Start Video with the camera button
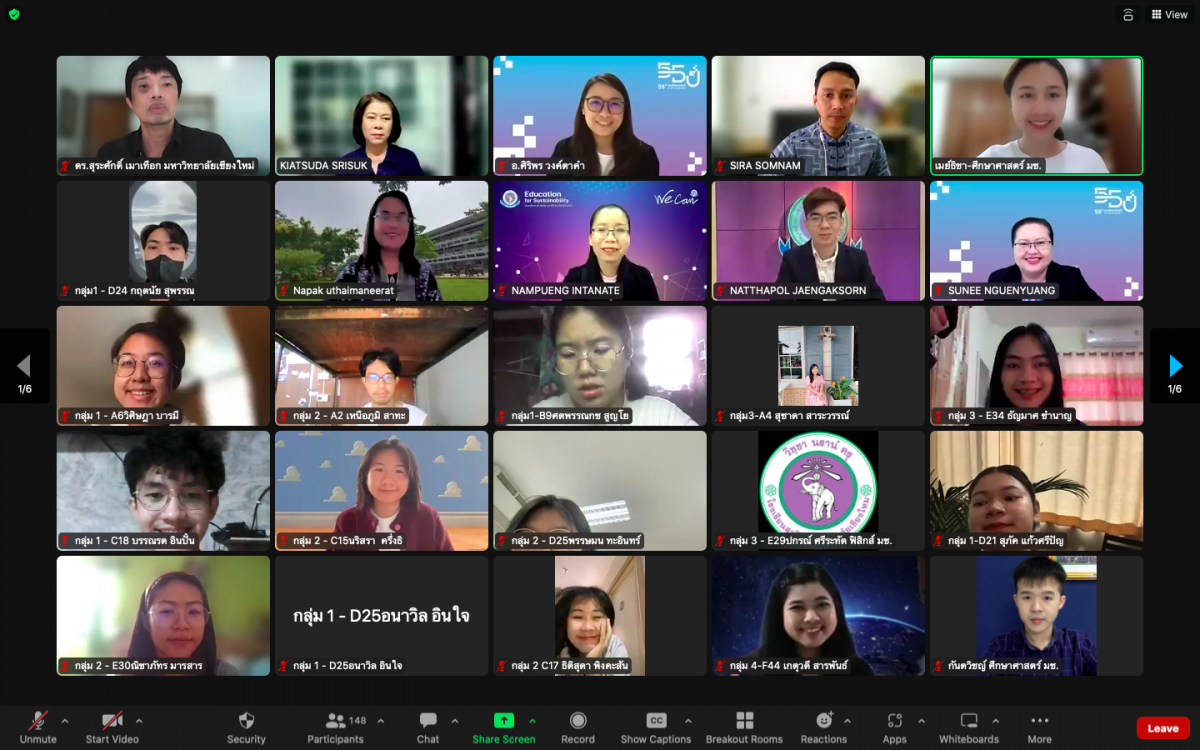The width and height of the screenshot is (1200, 750). click(111, 726)
